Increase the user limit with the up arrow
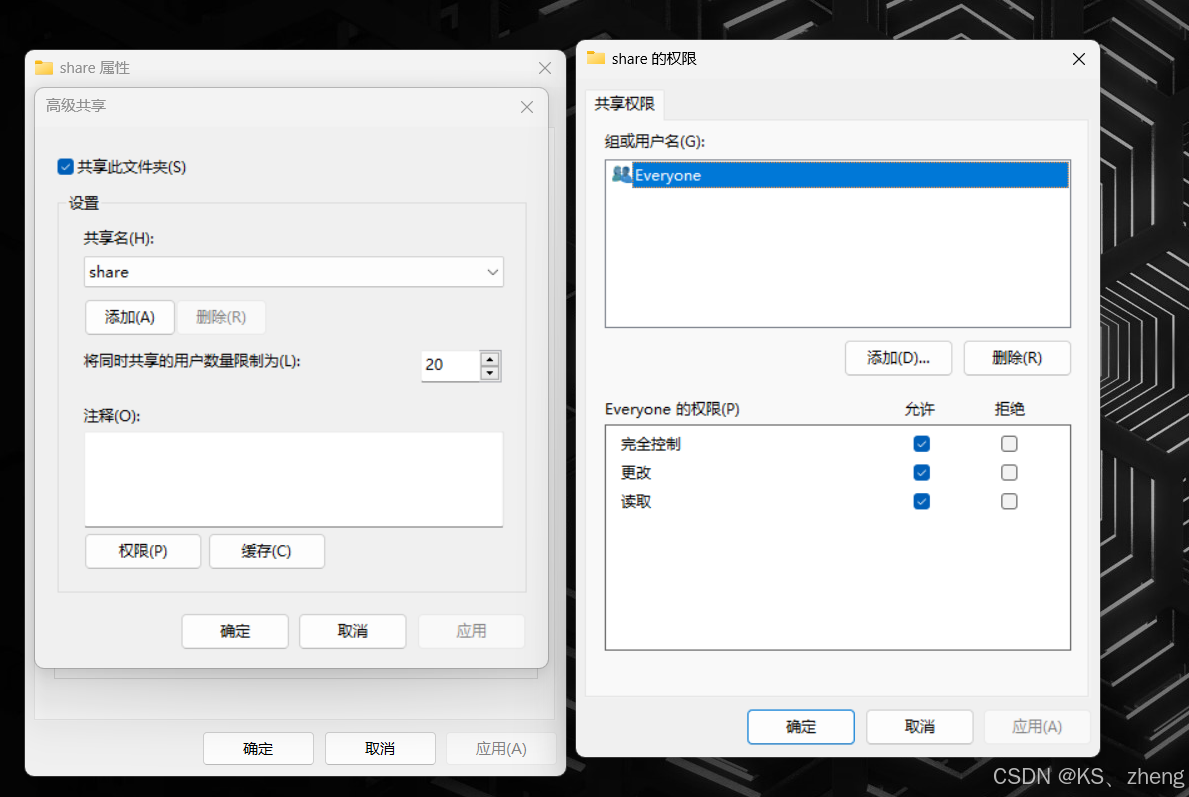1189x797 pixels. [x=490, y=359]
